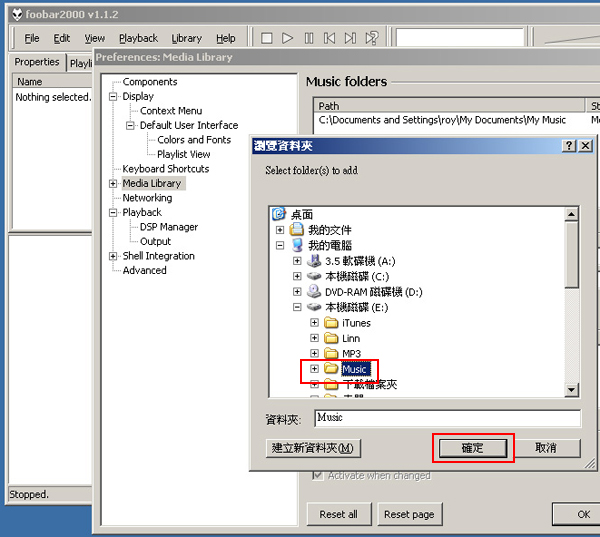Collapse the local disk (E:) node
Image resolution: width=600 pixels, height=537 pixels.
tap(297, 307)
